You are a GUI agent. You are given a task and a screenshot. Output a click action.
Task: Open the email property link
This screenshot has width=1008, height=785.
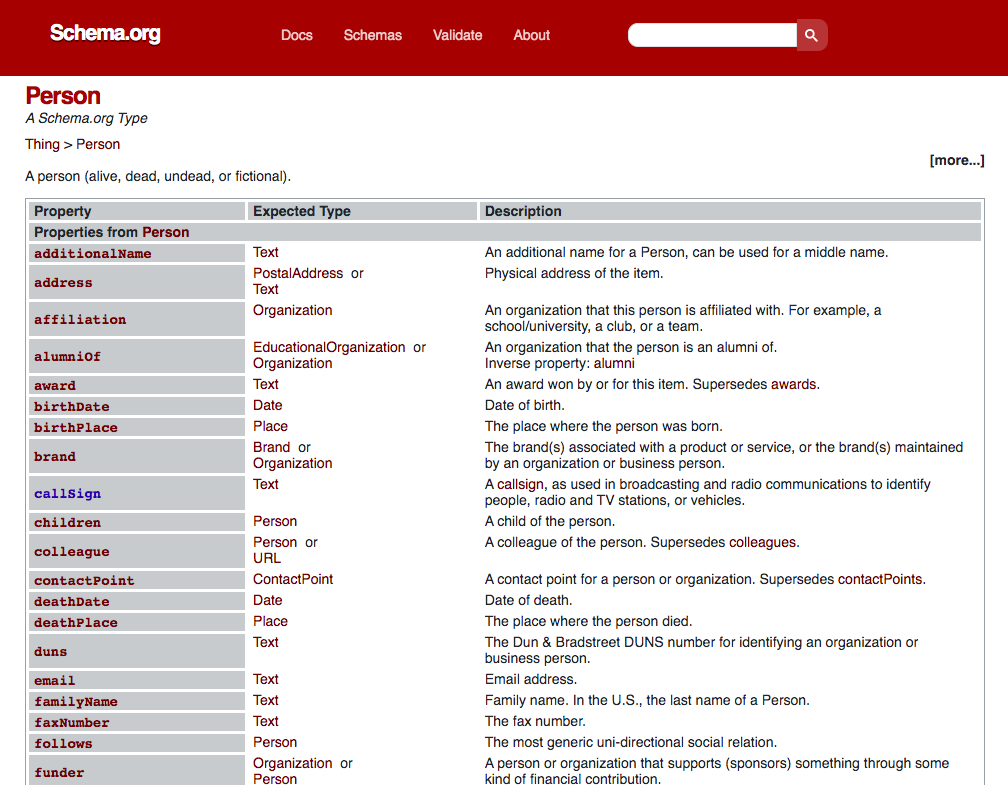55,680
